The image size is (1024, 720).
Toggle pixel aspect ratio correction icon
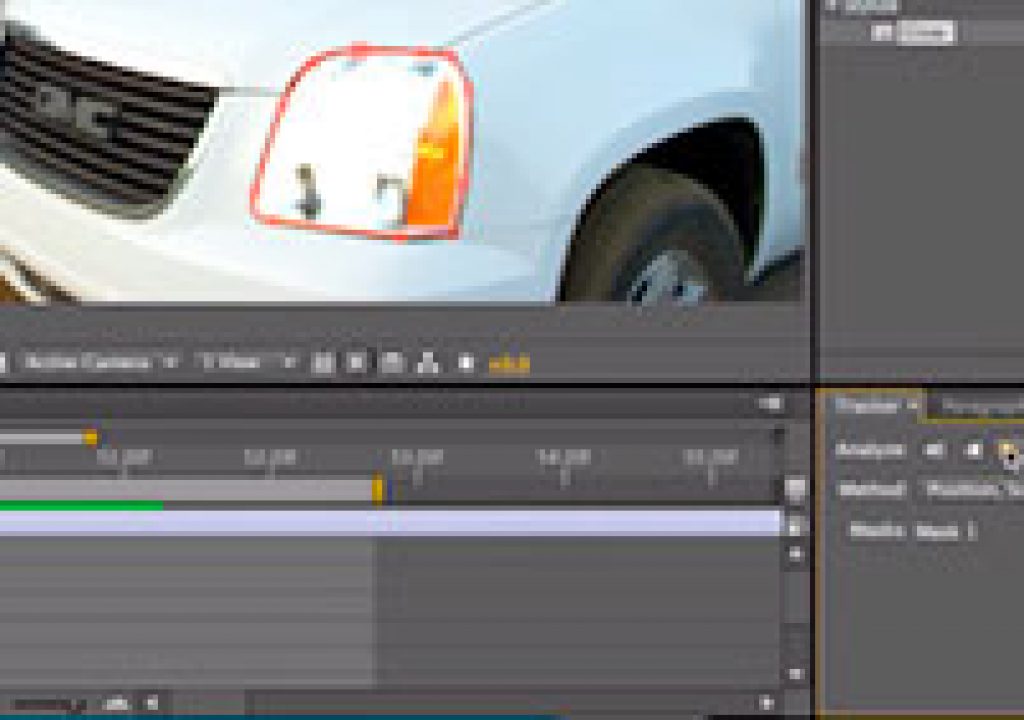322,363
